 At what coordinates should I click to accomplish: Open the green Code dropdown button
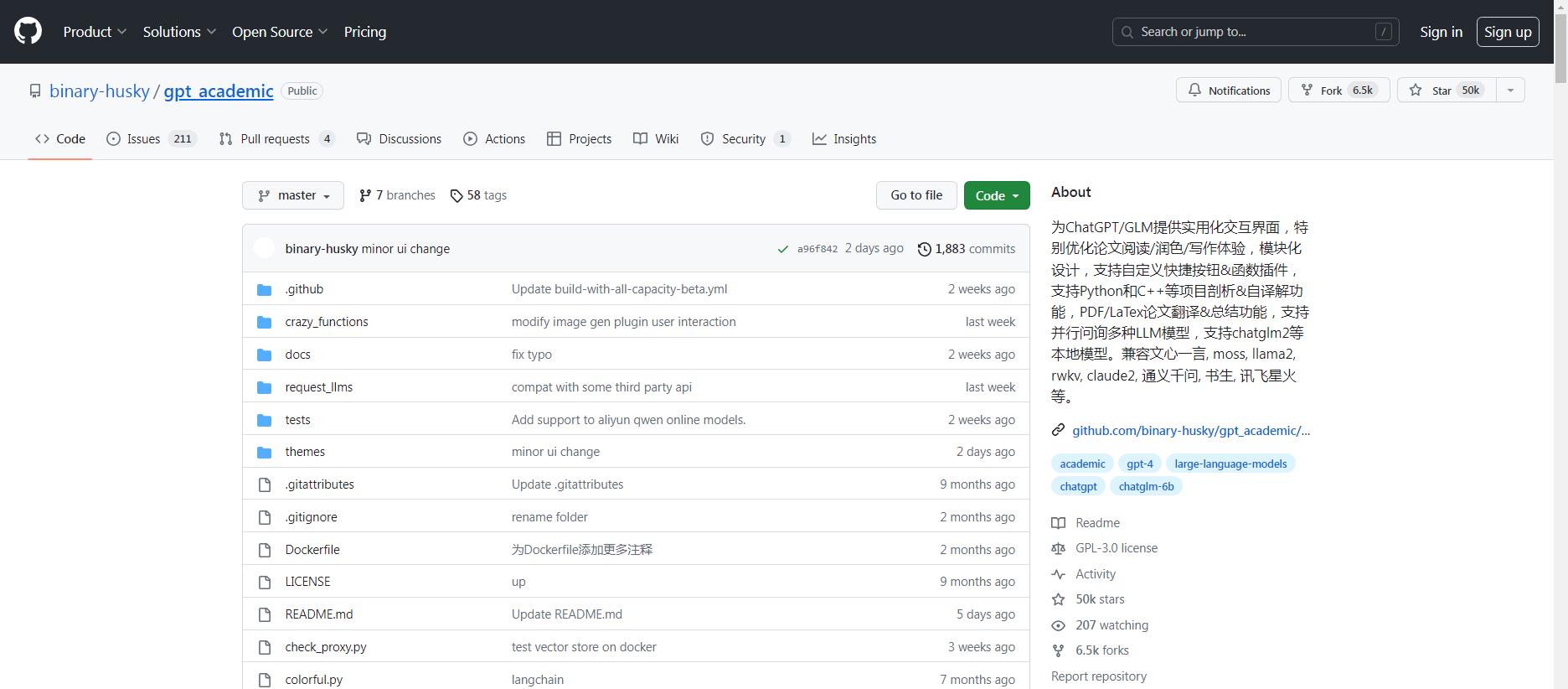coord(997,195)
